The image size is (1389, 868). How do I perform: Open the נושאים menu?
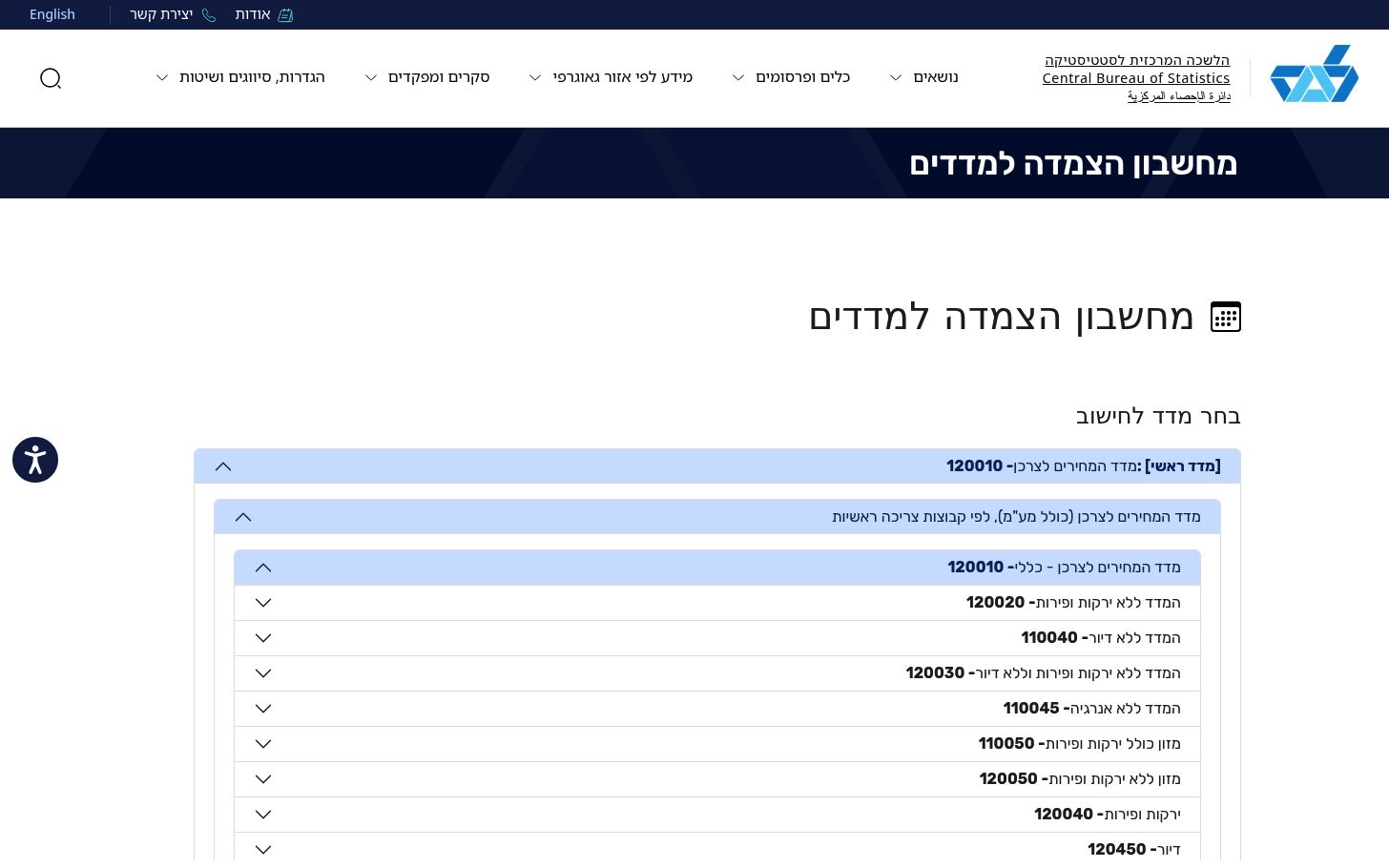pyautogui.click(x=924, y=77)
